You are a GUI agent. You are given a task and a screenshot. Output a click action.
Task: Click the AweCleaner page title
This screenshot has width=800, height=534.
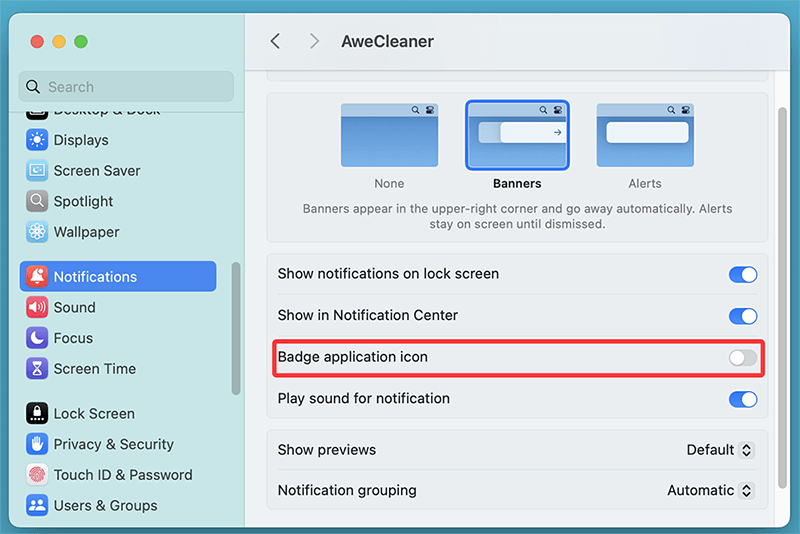tap(387, 41)
